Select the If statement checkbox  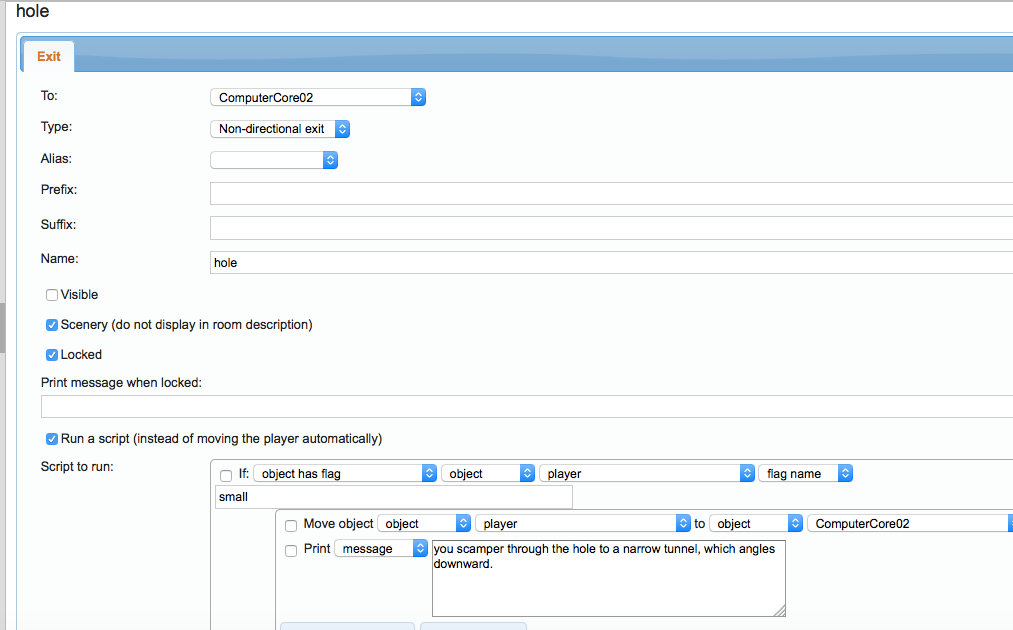click(x=226, y=474)
